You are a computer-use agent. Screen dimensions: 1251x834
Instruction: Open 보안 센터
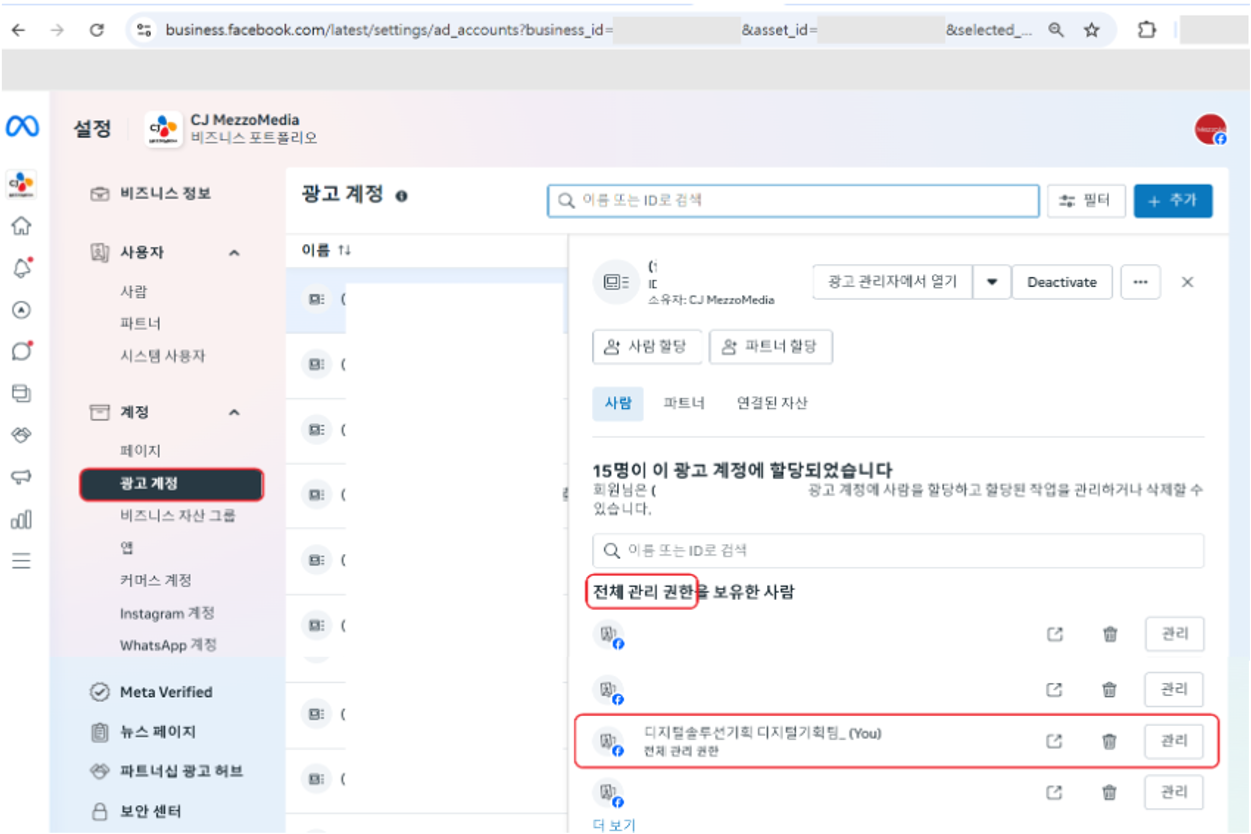[x=137, y=812]
